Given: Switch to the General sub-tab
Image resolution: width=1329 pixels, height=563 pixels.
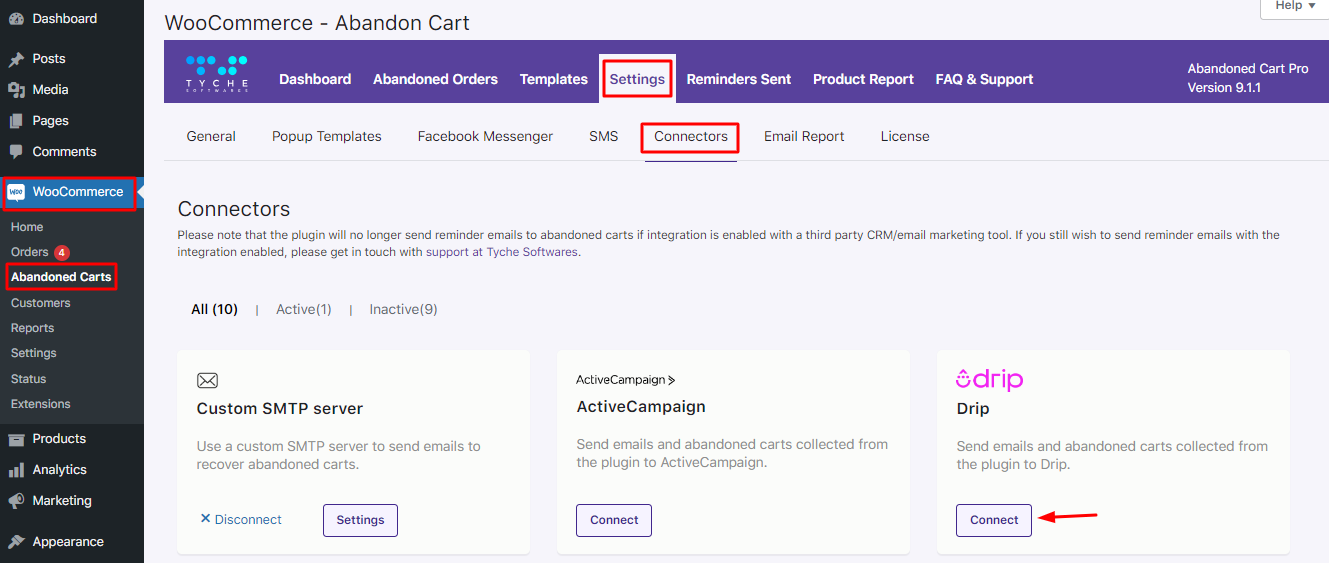Looking at the screenshot, I should (211, 136).
